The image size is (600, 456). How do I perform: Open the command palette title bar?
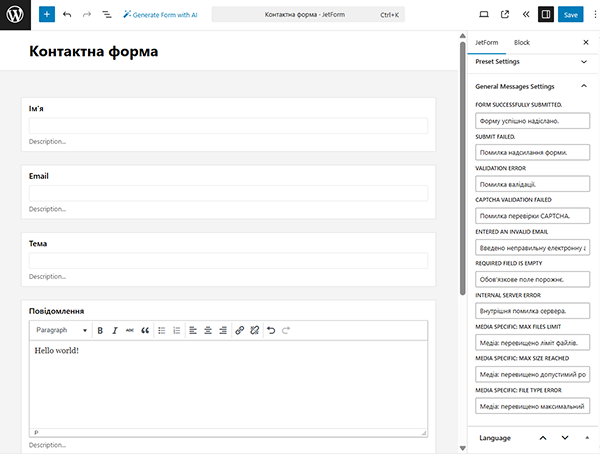pyautogui.click(x=308, y=15)
